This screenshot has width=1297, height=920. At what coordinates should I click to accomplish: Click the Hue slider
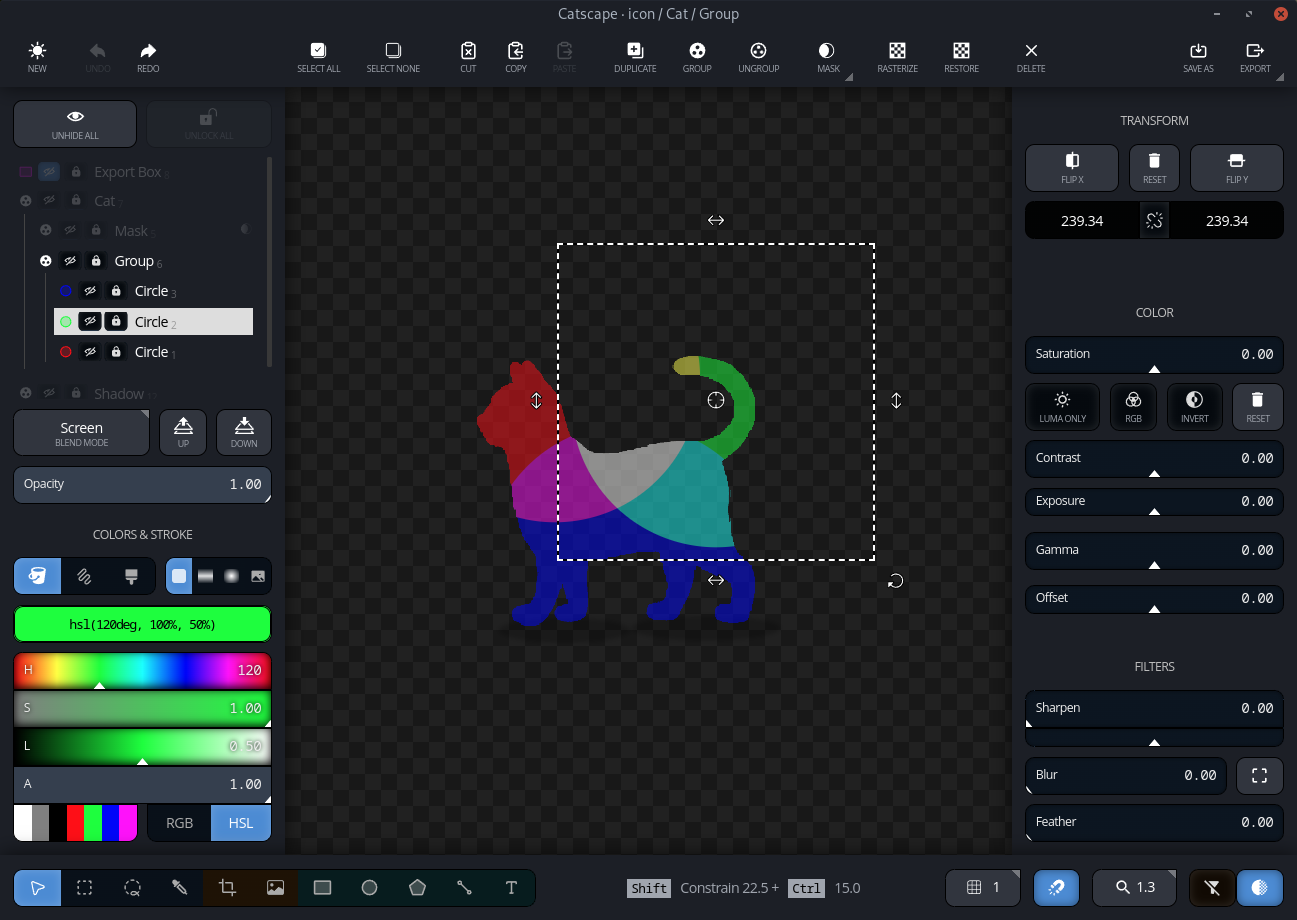pos(142,671)
